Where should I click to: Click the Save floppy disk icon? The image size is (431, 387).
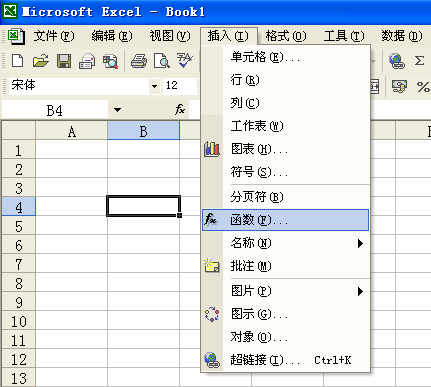(64, 61)
